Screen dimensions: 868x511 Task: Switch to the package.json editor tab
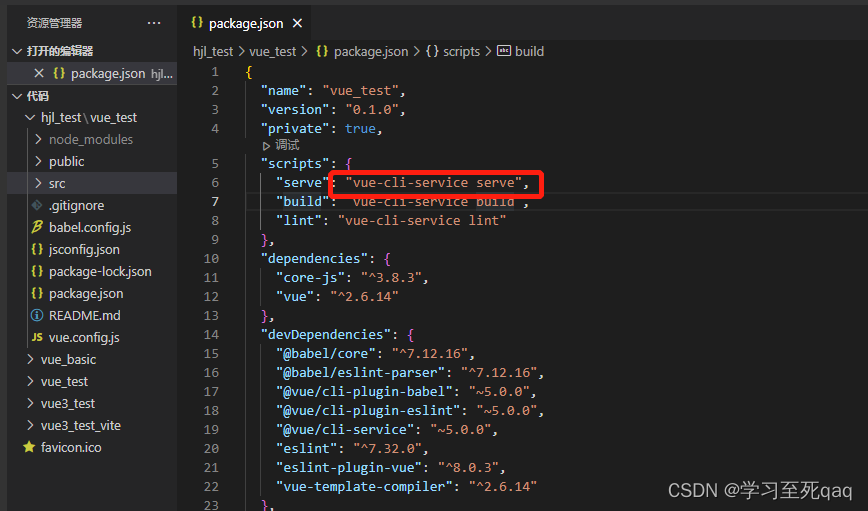click(246, 23)
